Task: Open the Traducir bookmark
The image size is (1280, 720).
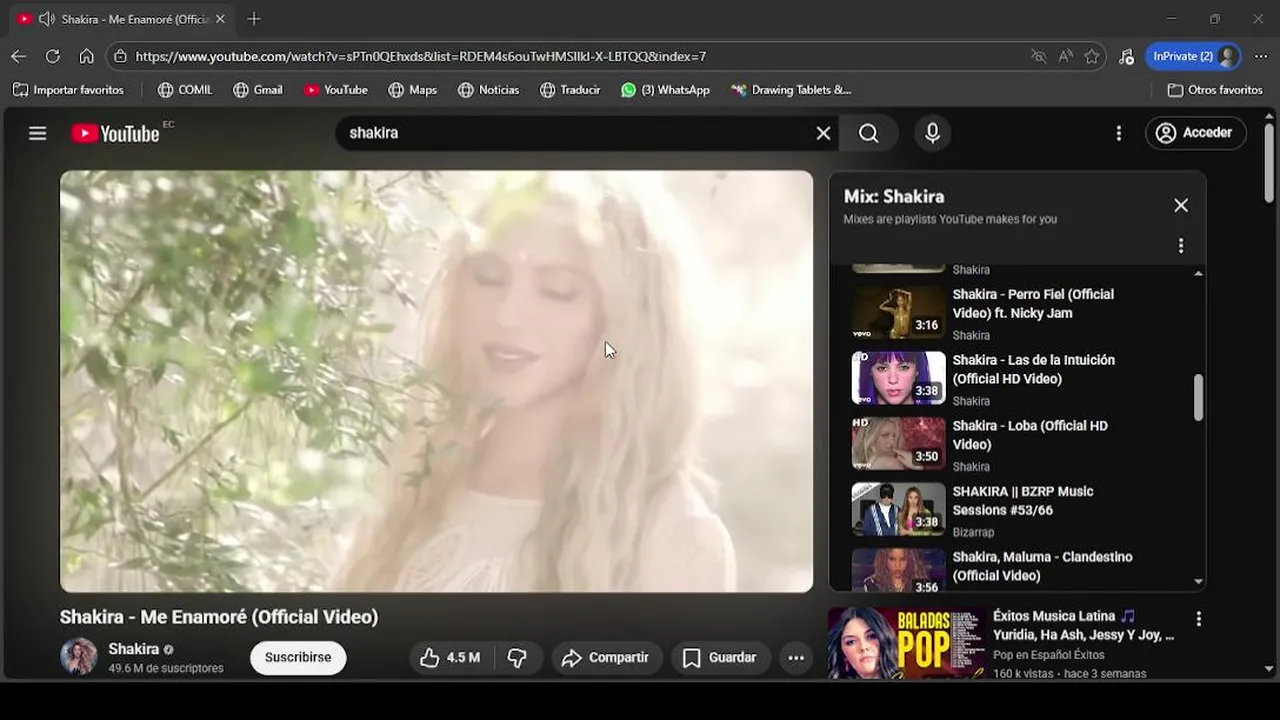Action: click(570, 90)
